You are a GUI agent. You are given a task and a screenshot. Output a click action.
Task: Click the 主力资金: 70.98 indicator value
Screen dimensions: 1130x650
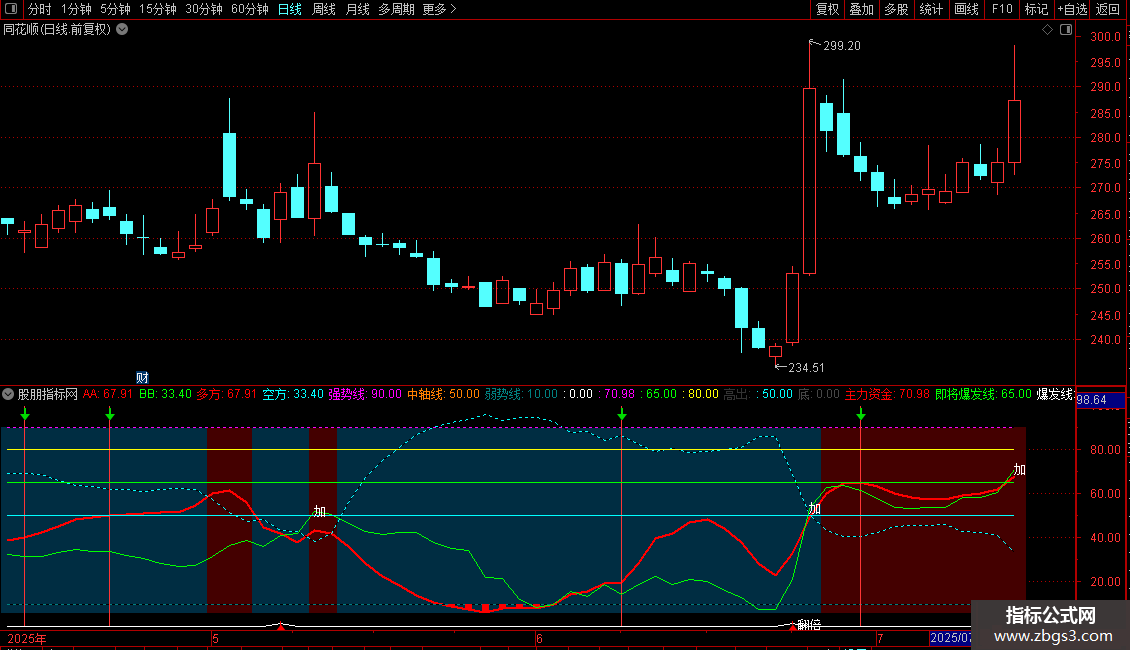pos(887,394)
